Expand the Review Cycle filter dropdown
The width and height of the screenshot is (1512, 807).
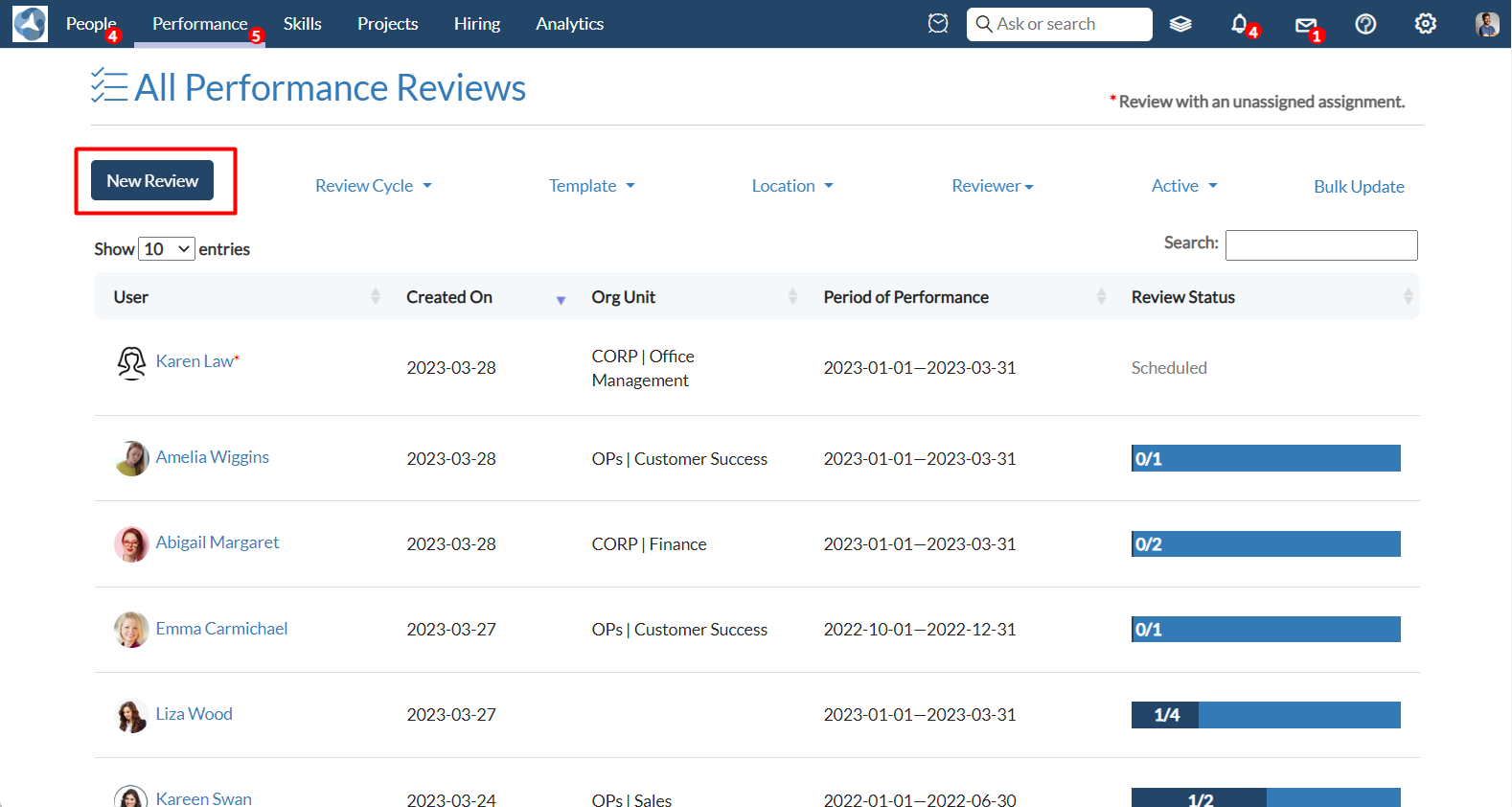pos(374,186)
